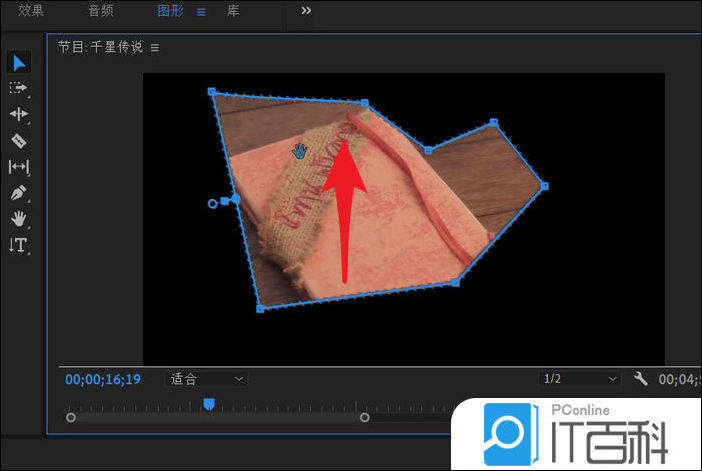Select the Razor tool
The image size is (702, 471).
click(x=18, y=141)
